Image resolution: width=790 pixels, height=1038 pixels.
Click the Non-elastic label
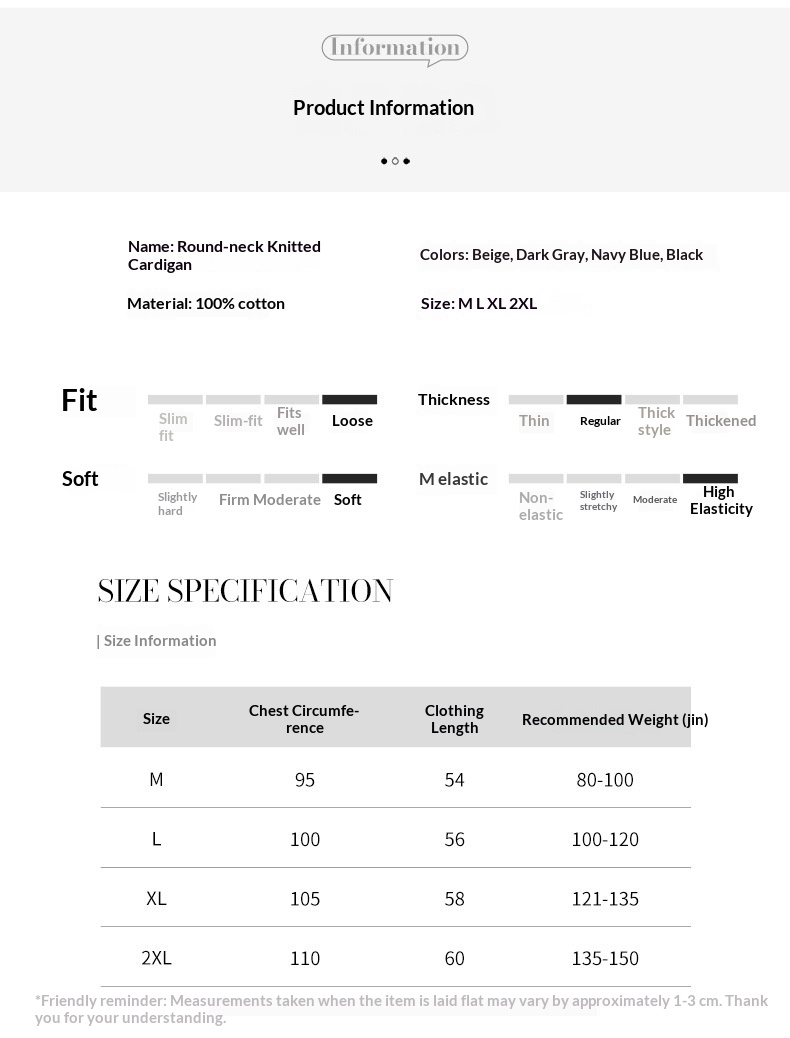pos(541,506)
